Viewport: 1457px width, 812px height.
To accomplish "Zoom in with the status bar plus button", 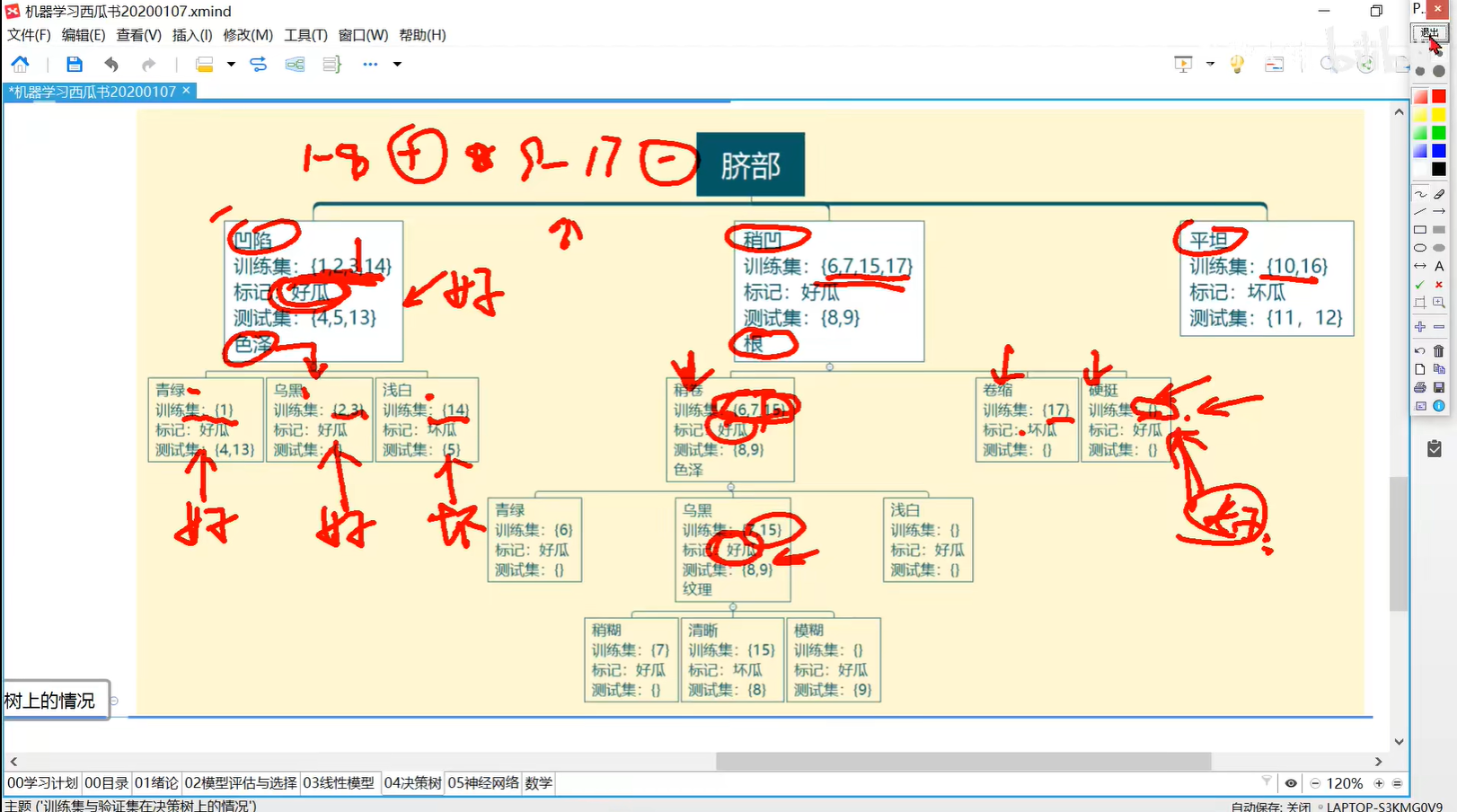I will coord(1379,783).
